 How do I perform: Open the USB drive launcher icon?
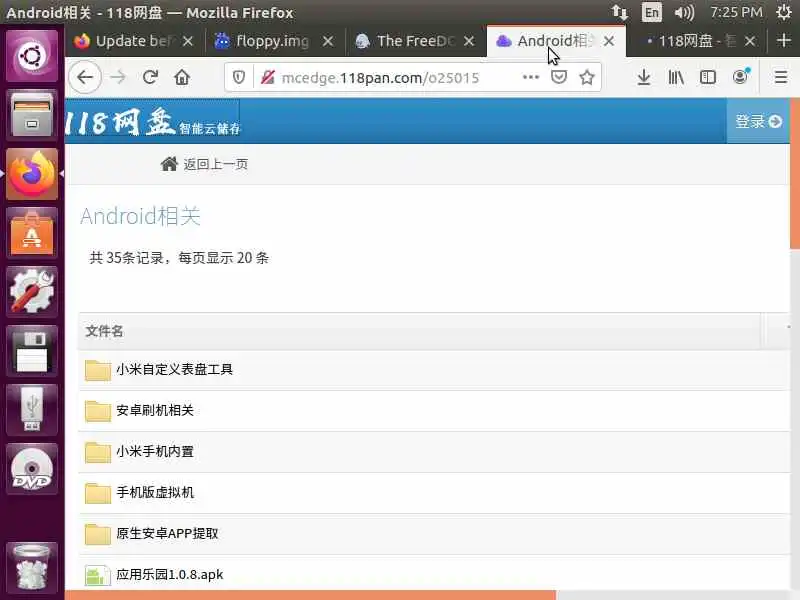coord(32,410)
